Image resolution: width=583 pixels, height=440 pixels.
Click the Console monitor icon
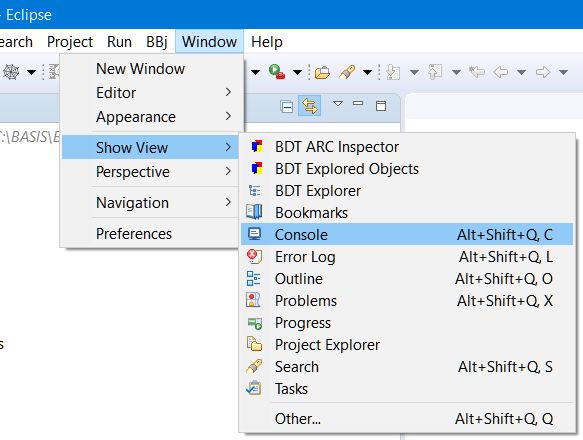255,234
